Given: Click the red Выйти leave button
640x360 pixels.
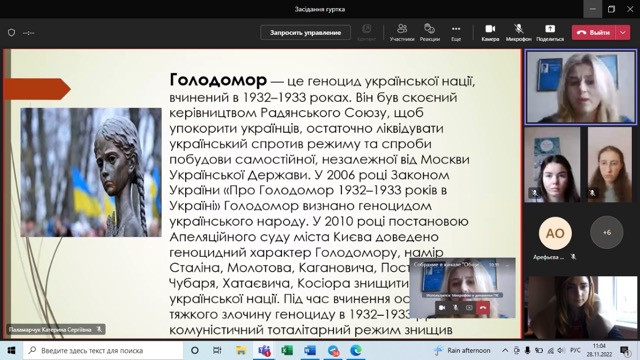Looking at the screenshot, I should 593,33.
